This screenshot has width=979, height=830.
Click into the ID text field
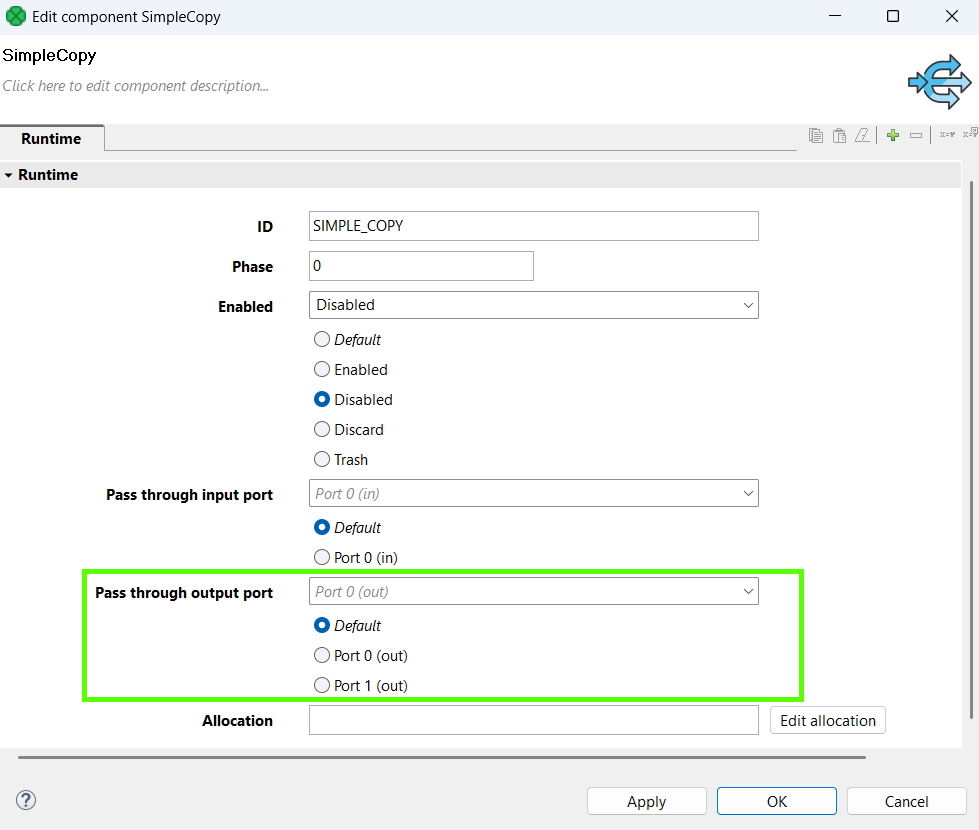[533, 226]
